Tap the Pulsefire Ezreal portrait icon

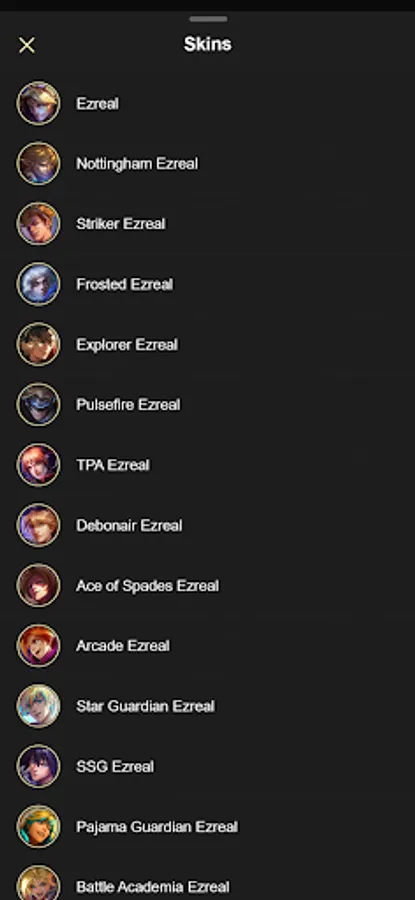click(38, 405)
